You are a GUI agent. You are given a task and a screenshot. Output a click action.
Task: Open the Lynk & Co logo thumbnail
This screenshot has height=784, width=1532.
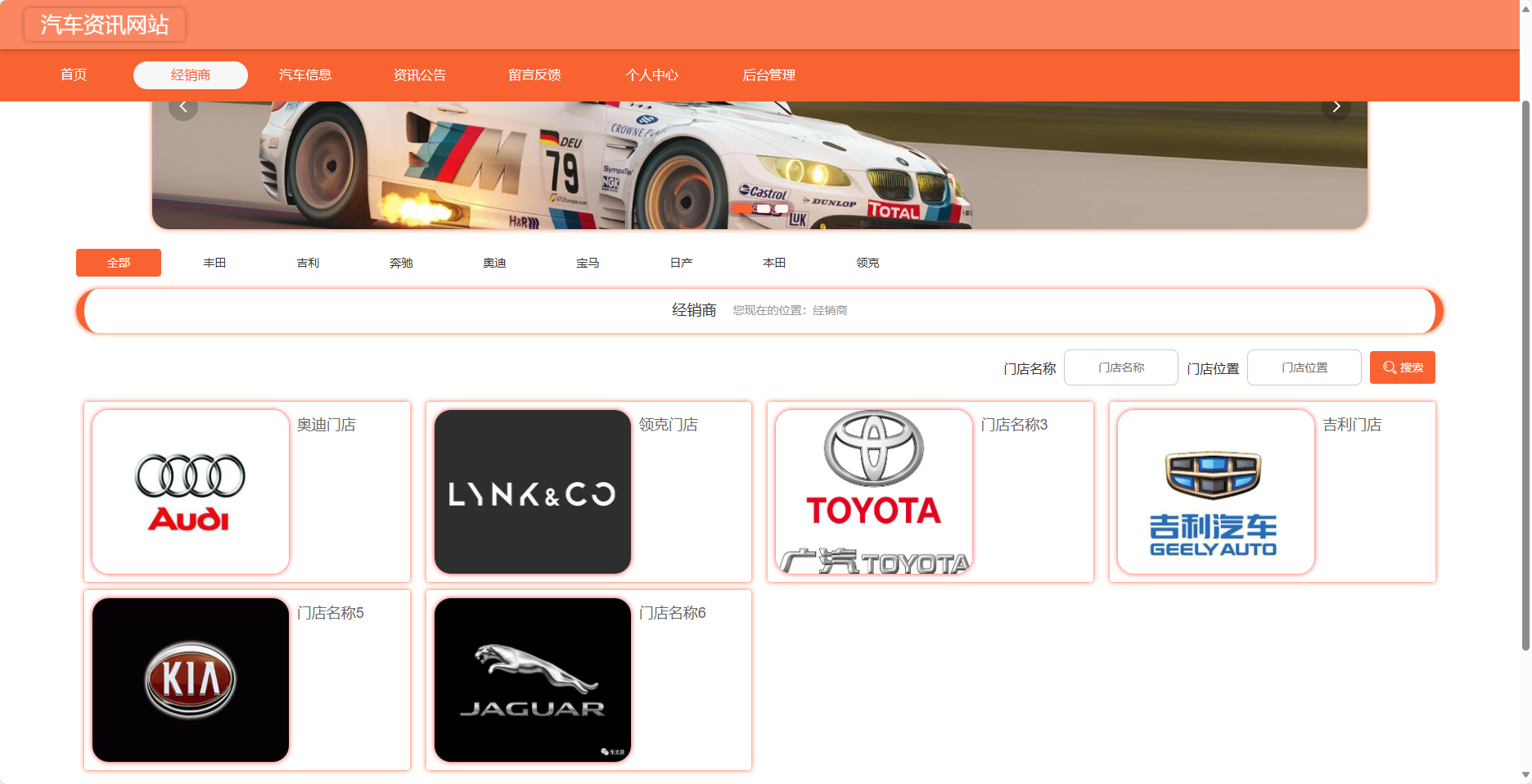point(533,492)
